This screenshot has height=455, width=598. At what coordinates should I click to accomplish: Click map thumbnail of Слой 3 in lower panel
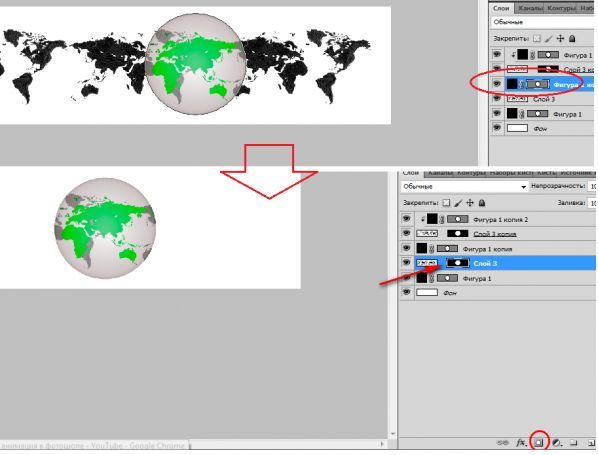coord(427,263)
